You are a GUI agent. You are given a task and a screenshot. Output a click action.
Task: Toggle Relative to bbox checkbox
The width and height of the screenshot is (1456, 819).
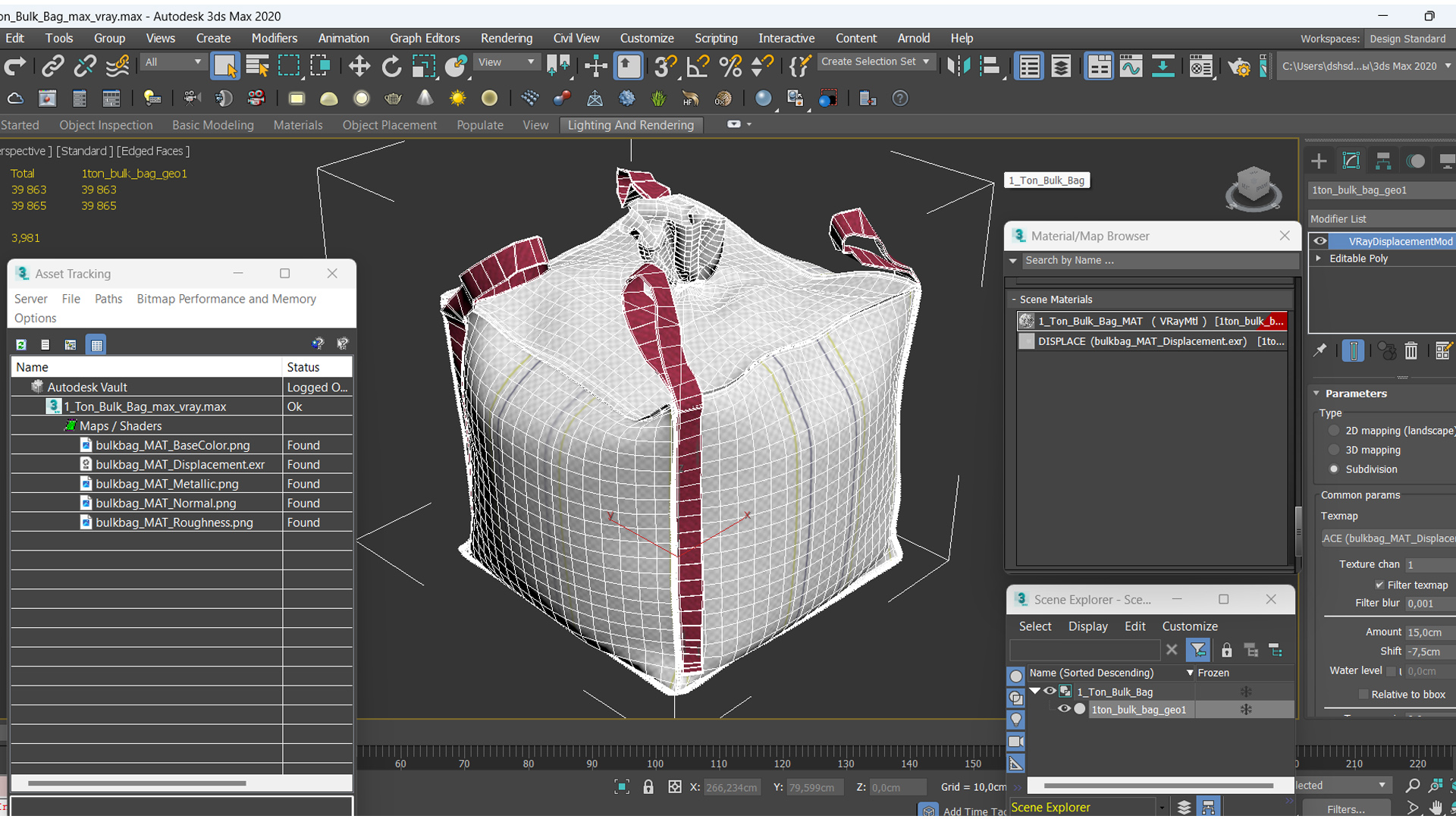[x=1363, y=695]
